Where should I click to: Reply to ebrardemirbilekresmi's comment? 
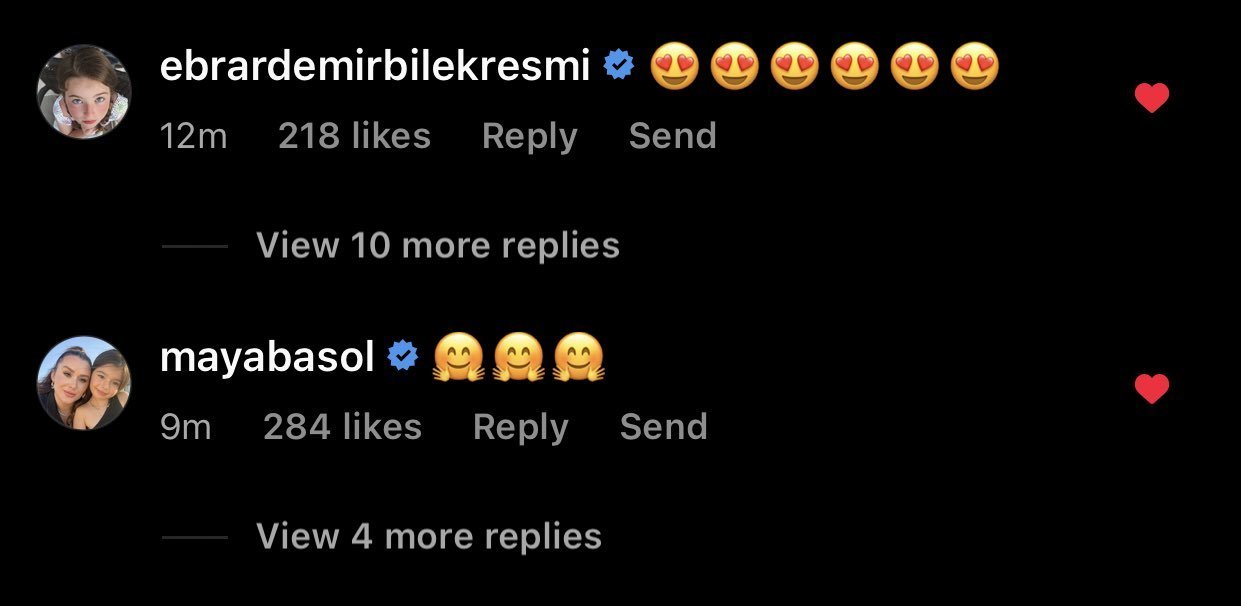(529, 137)
